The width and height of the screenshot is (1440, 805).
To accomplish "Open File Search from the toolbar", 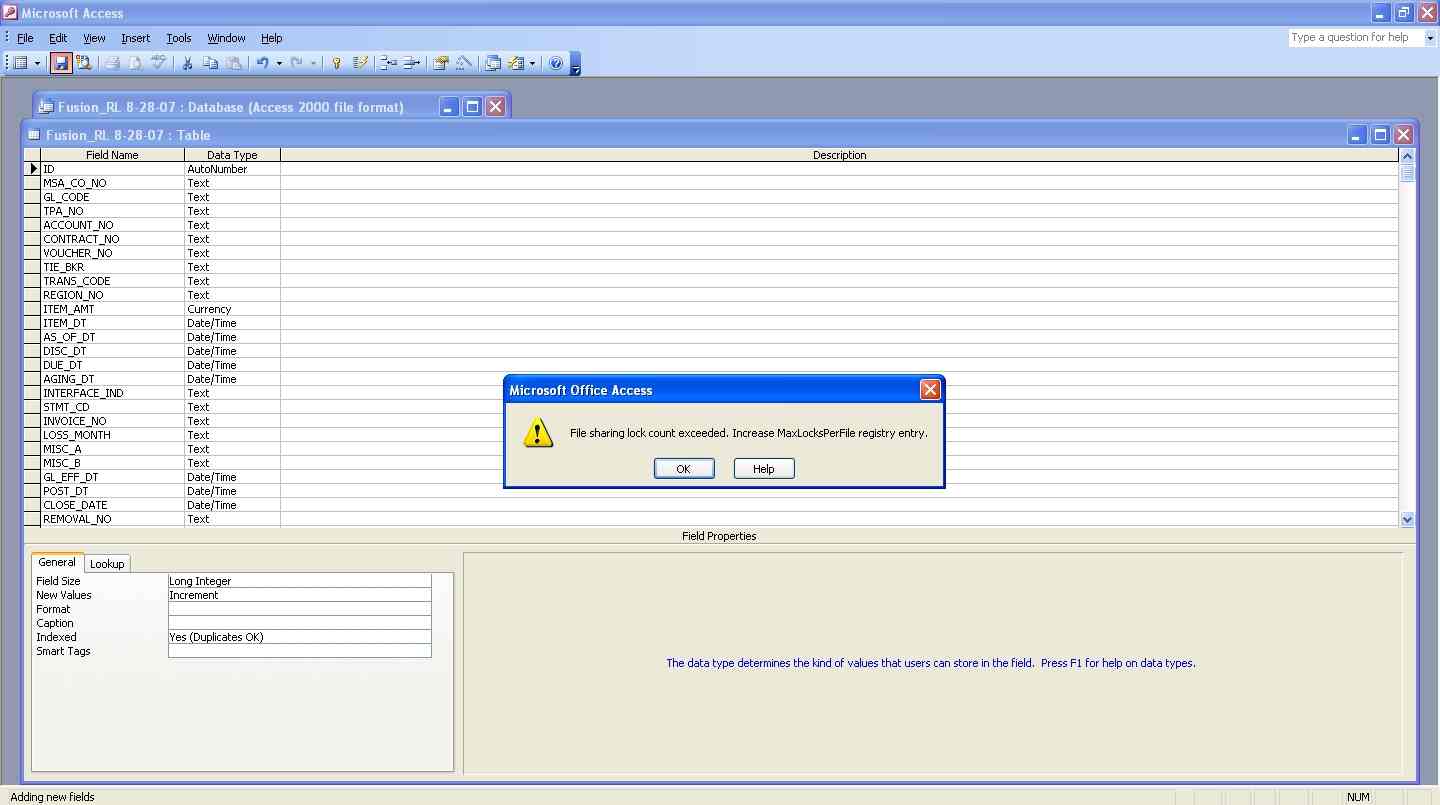I will (84, 63).
